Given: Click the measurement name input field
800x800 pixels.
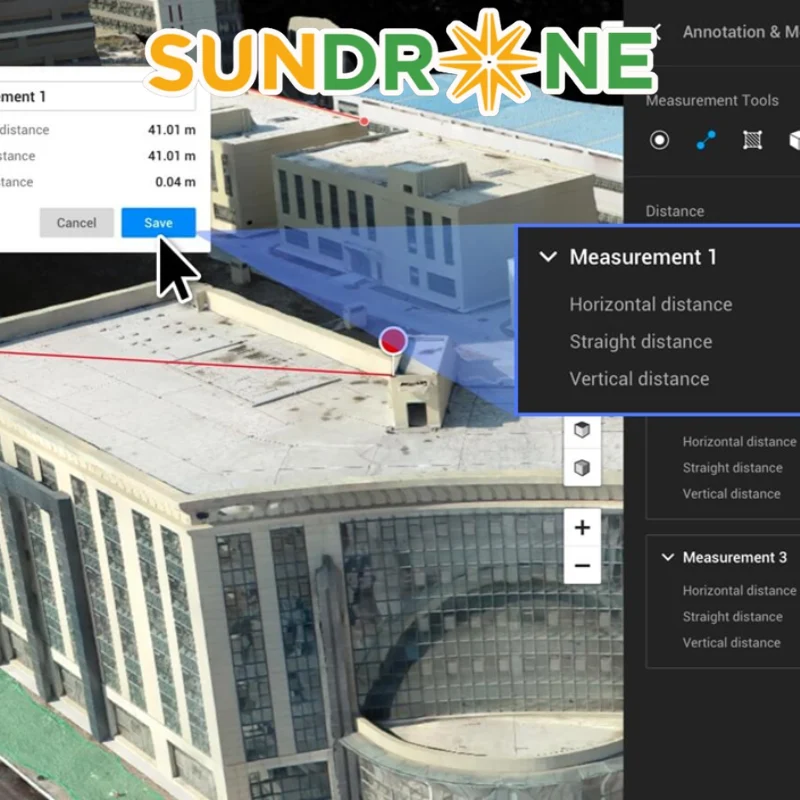Looking at the screenshot, I should (97, 96).
